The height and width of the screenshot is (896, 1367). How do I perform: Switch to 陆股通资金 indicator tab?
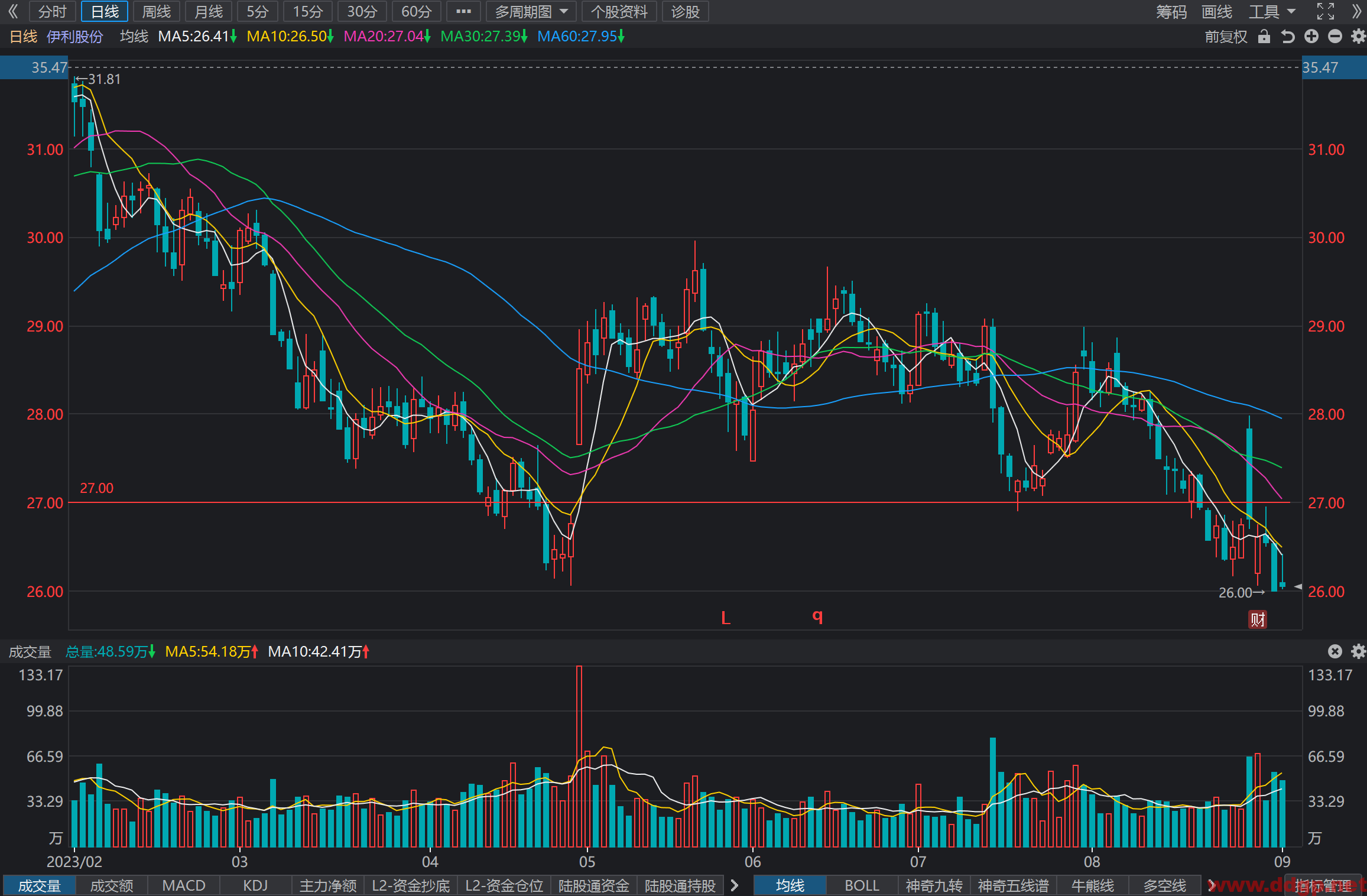click(594, 885)
